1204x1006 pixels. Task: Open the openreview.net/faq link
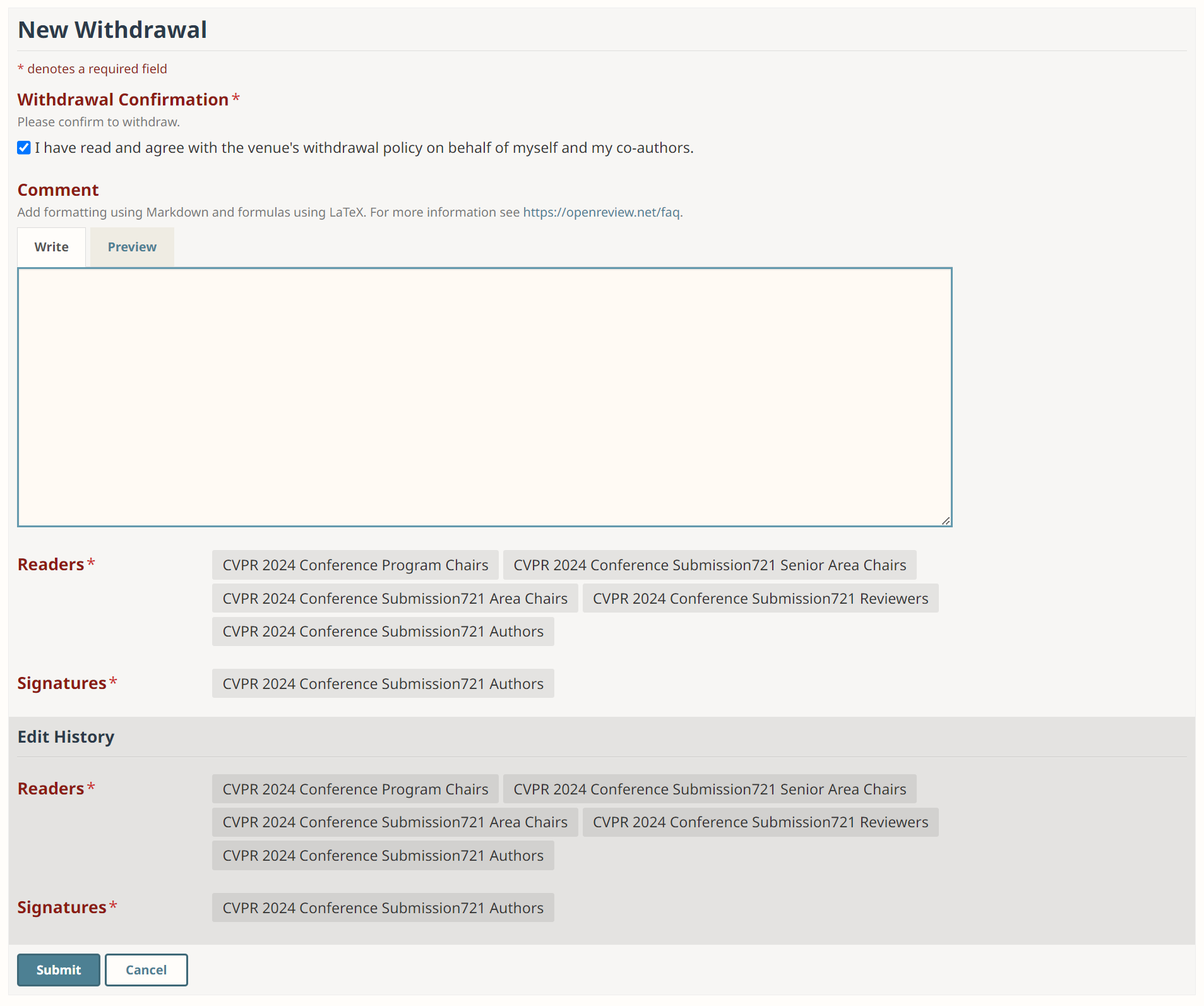(601, 212)
